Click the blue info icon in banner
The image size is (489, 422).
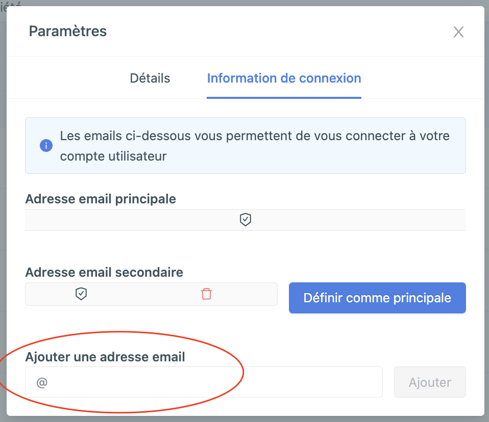[x=46, y=146]
